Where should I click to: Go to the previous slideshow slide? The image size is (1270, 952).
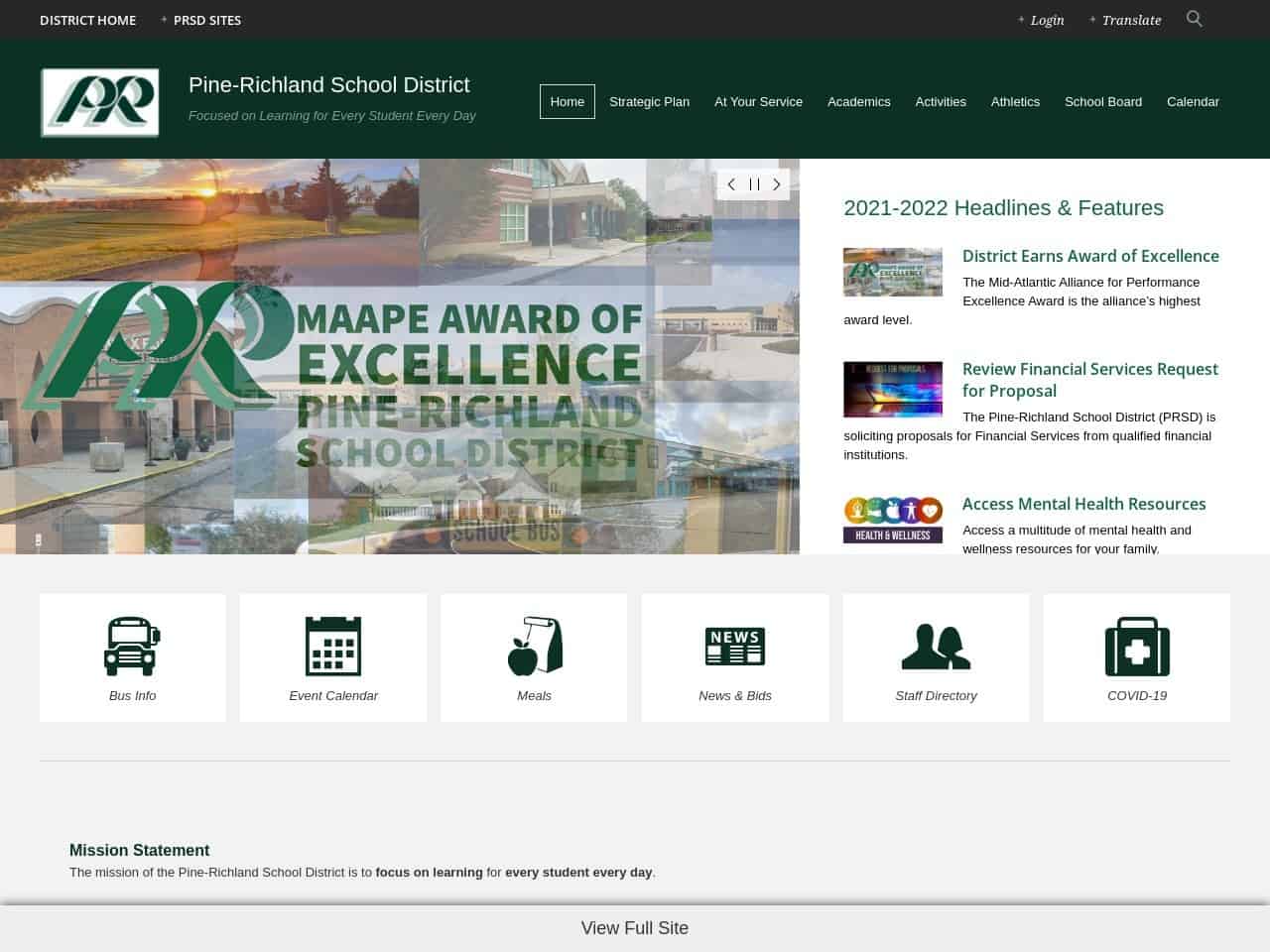click(731, 184)
